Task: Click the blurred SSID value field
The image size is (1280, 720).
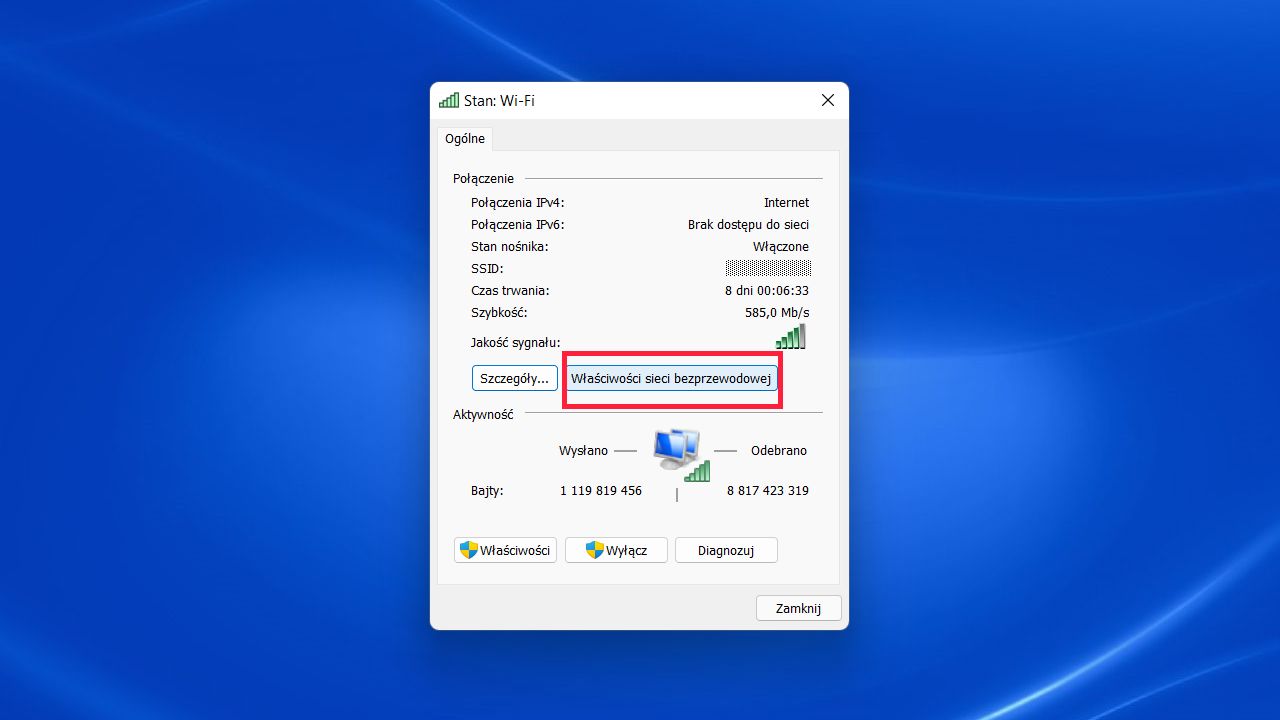Action: click(x=768, y=268)
